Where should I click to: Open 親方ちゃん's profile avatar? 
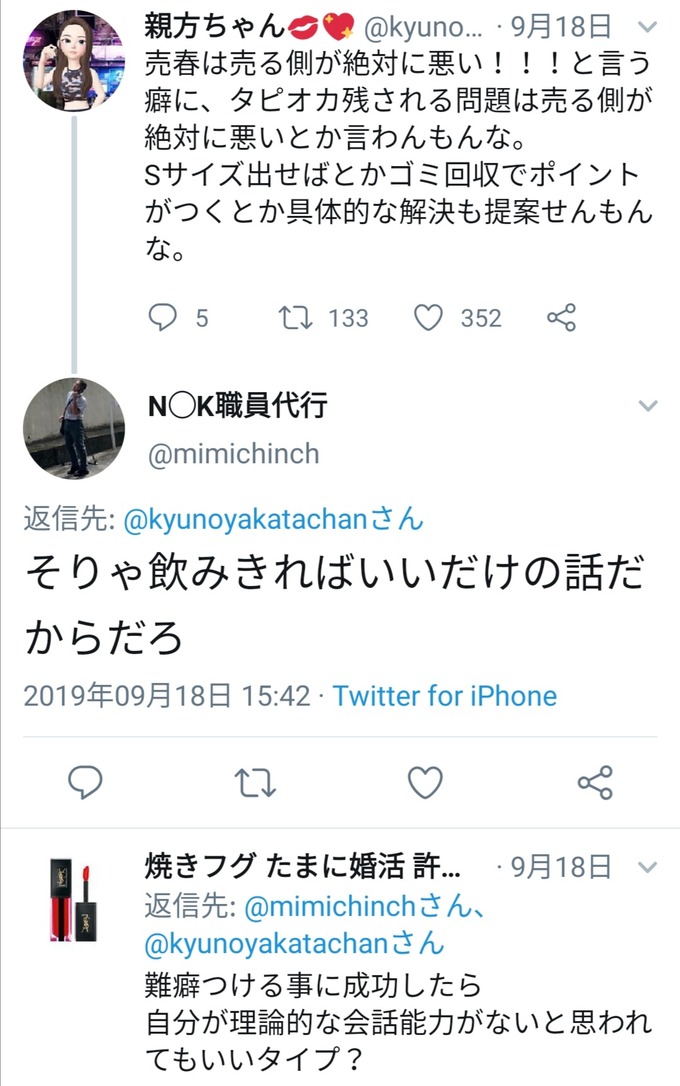point(74,60)
